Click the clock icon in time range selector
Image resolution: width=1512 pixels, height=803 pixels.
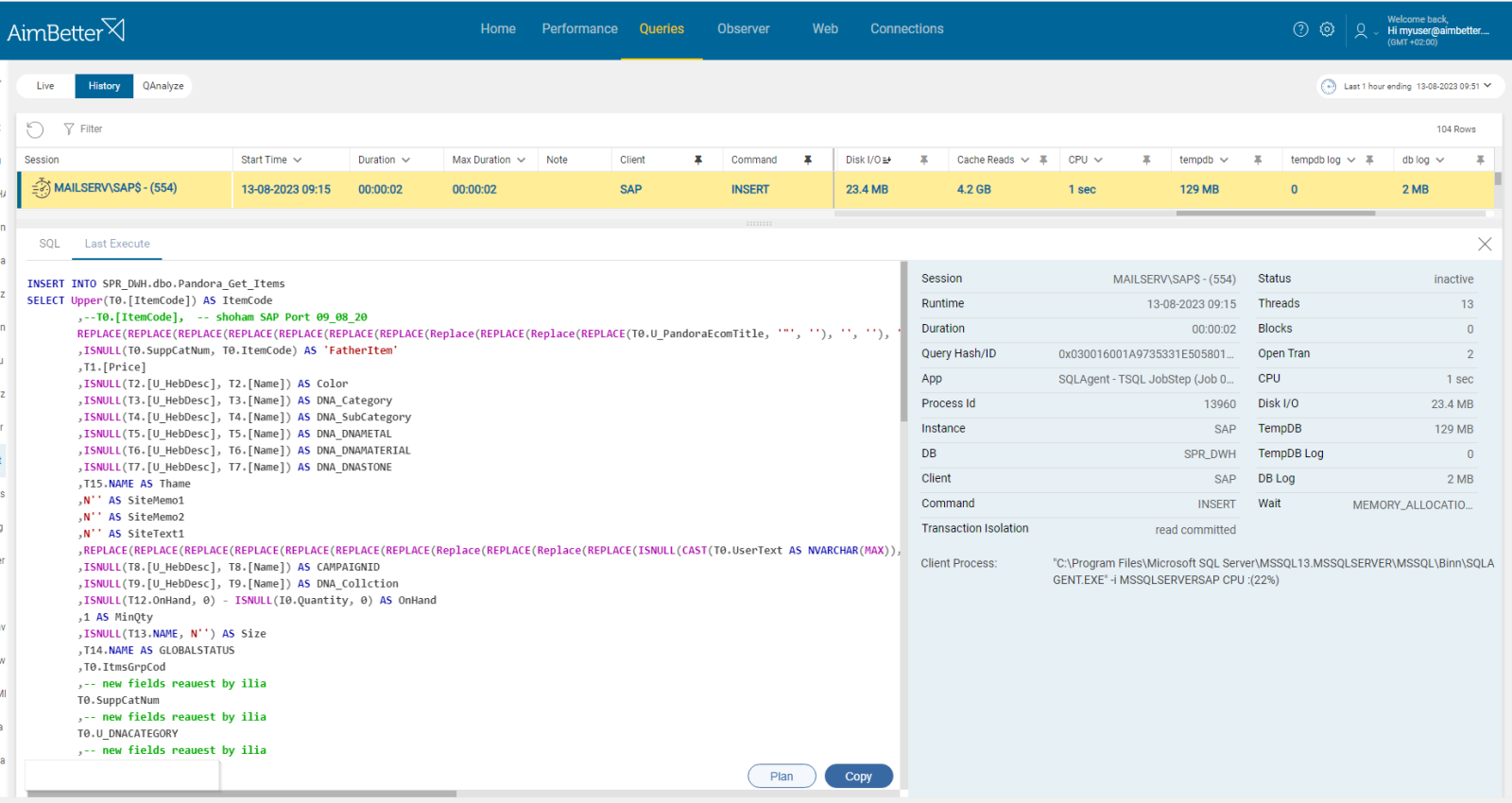[x=1329, y=86]
